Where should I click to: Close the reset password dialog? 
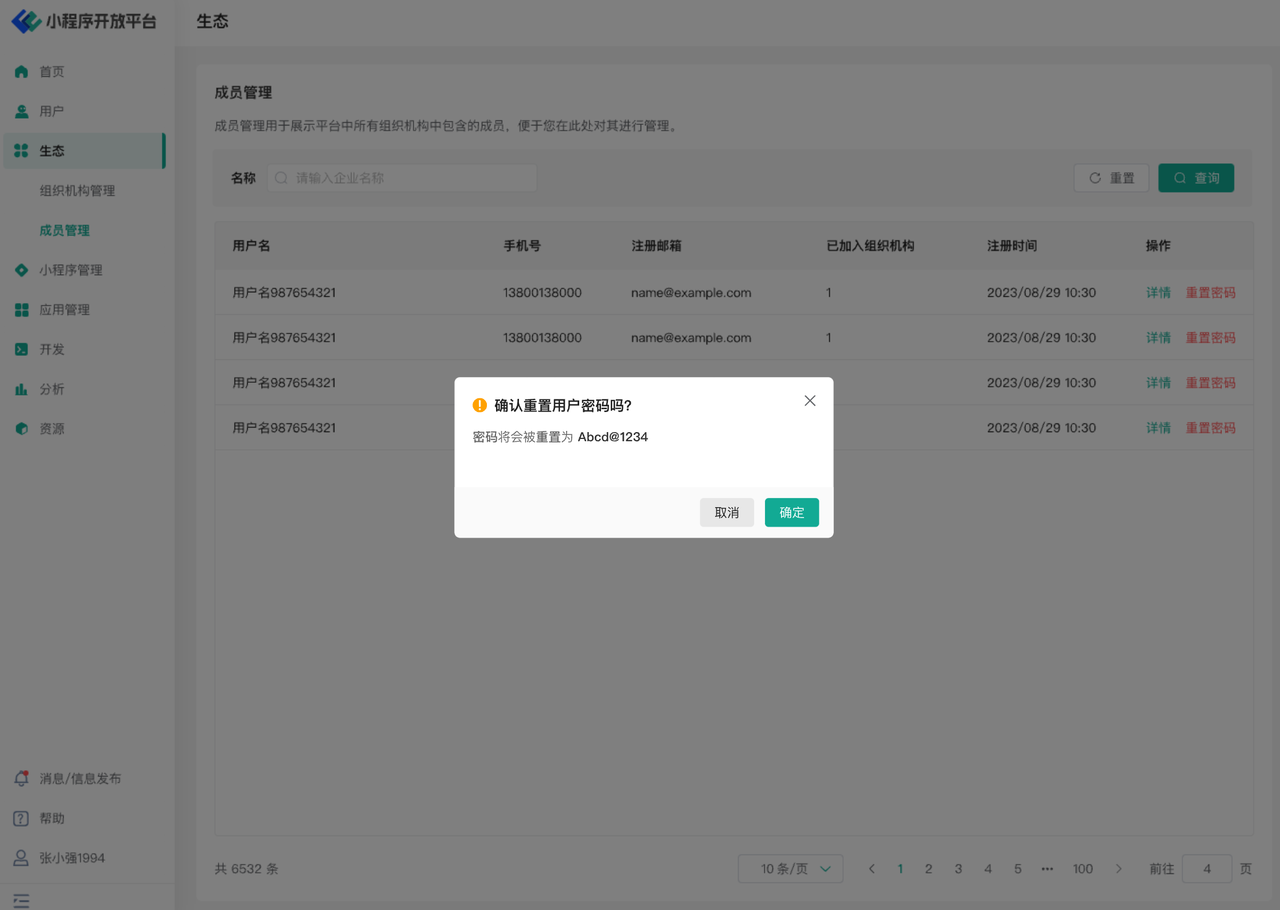810,401
